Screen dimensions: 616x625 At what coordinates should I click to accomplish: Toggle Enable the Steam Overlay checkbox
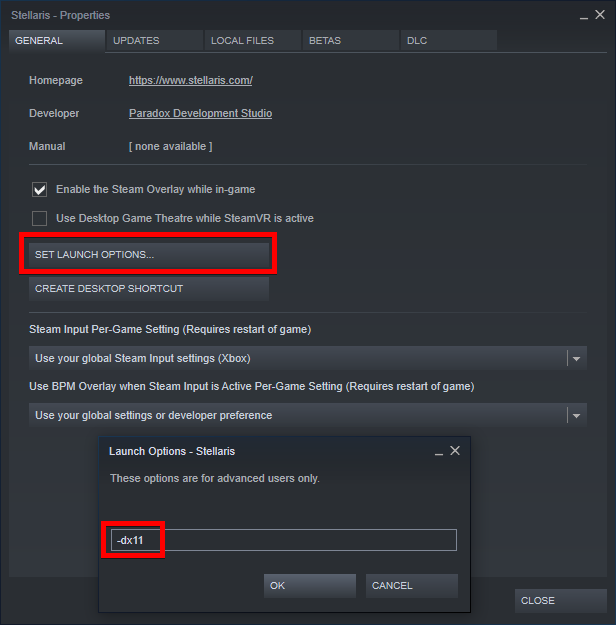pyautogui.click(x=39, y=189)
